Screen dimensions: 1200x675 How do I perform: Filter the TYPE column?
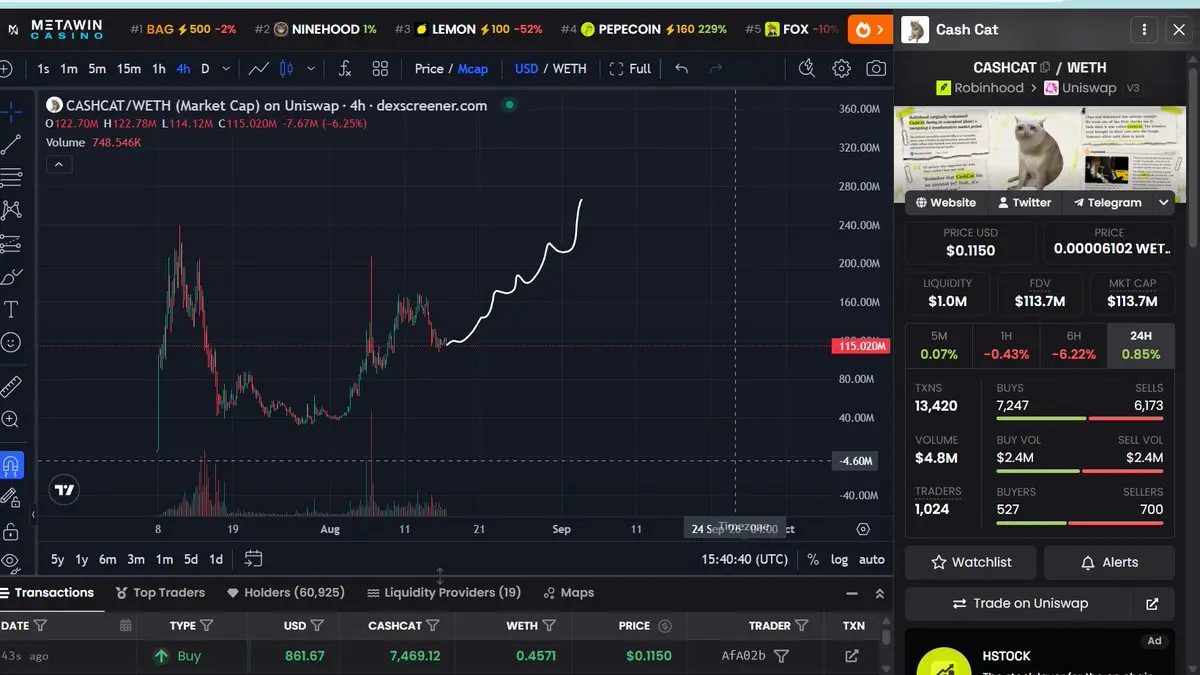[207, 626]
